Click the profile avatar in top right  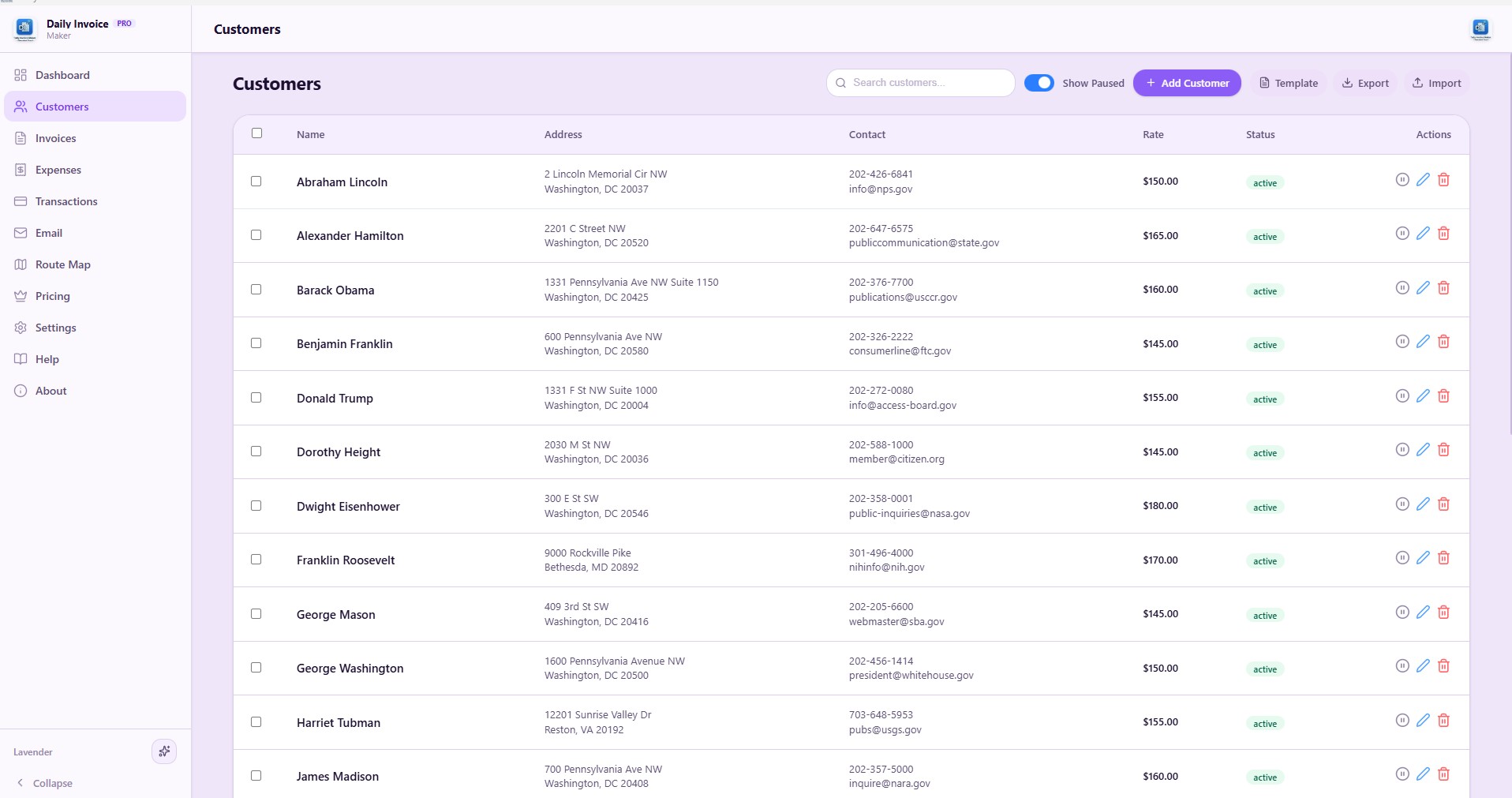1480,29
